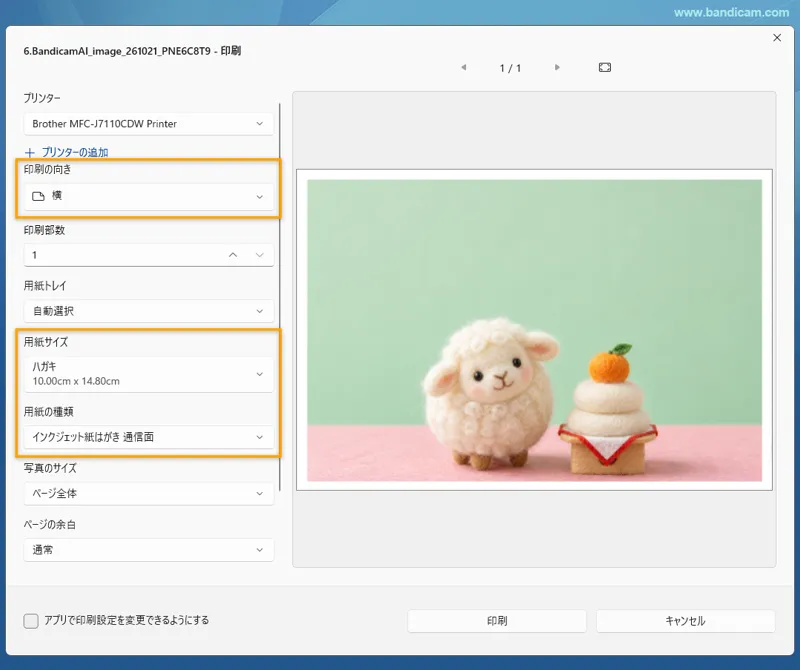The image size is (800, 670).
Task: Close the print dialog
Action: tap(777, 38)
